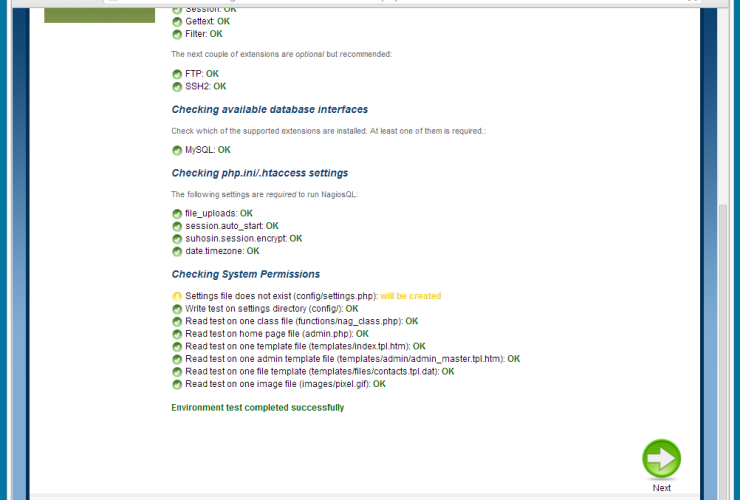740x500 pixels.
Task: Click the admin.php home page test icon
Action: 177,334
